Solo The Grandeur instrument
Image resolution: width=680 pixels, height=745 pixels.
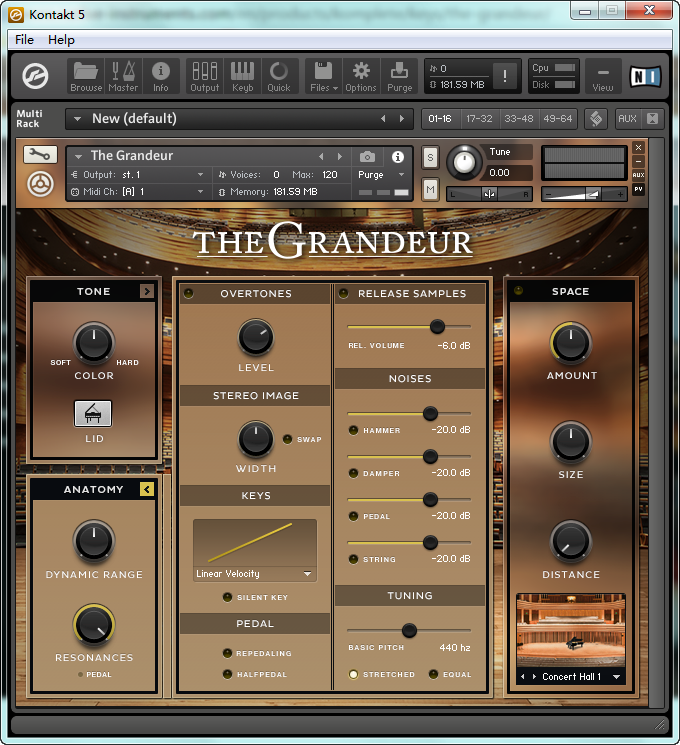pos(430,157)
